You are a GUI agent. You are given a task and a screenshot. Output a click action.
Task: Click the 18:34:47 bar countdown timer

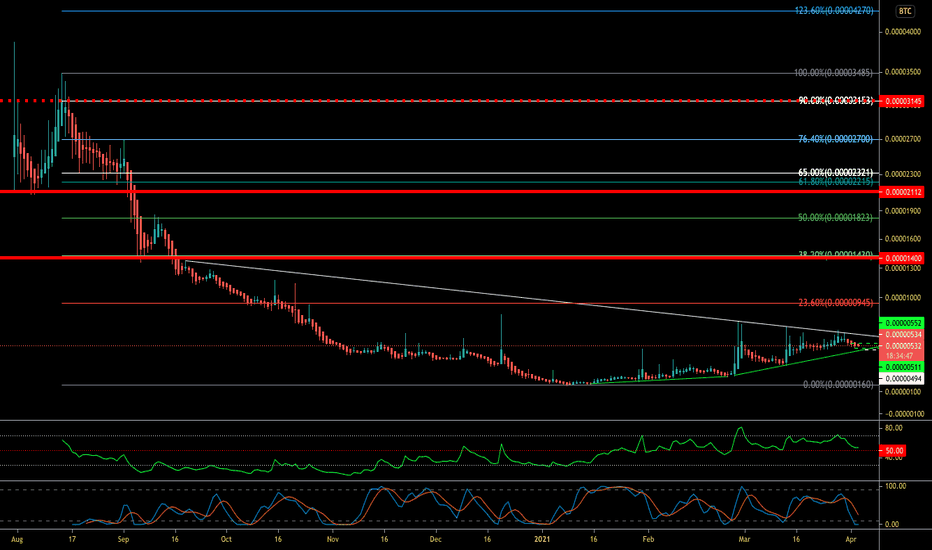899,356
